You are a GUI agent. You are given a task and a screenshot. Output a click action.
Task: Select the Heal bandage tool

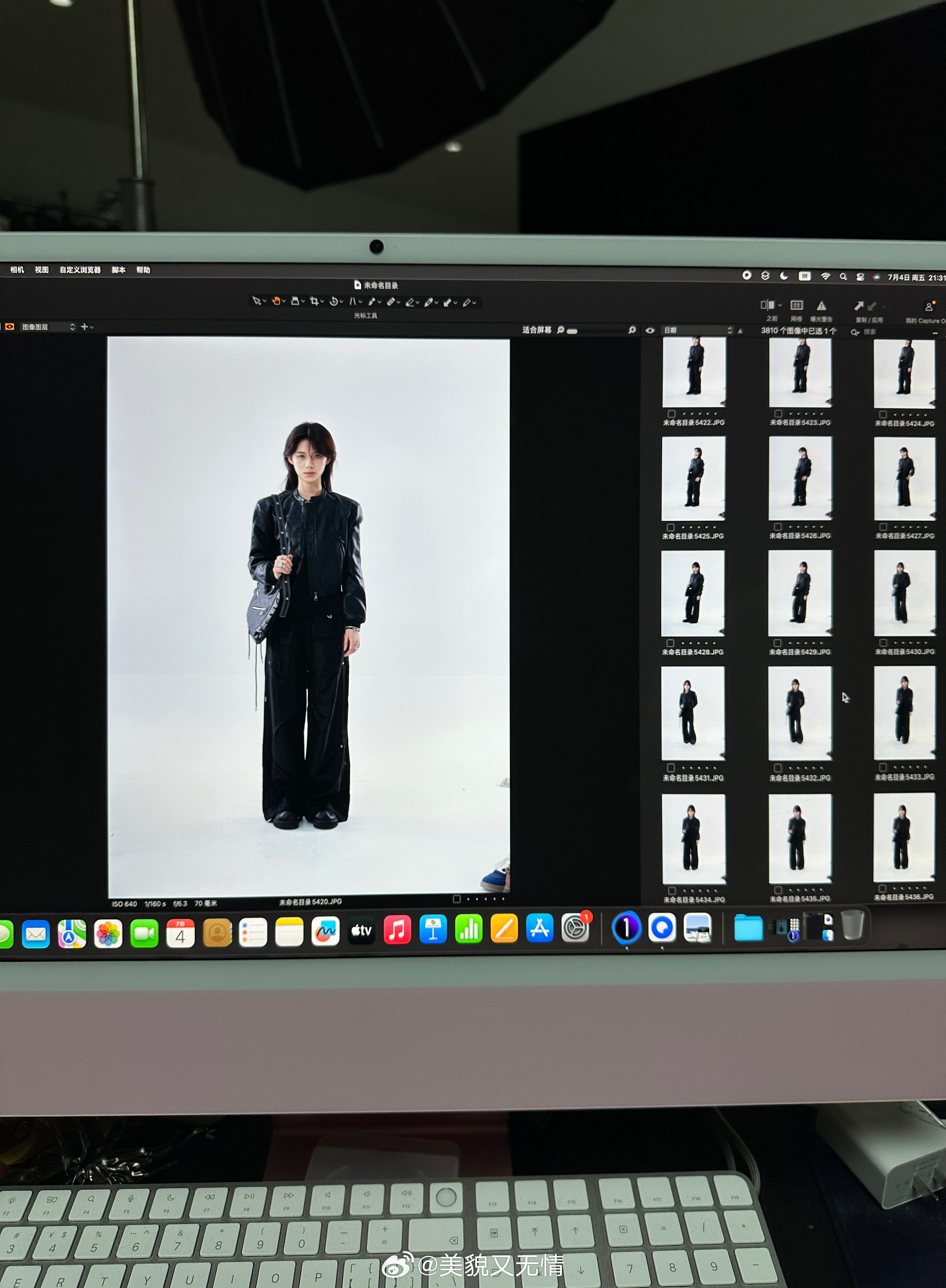point(390,302)
